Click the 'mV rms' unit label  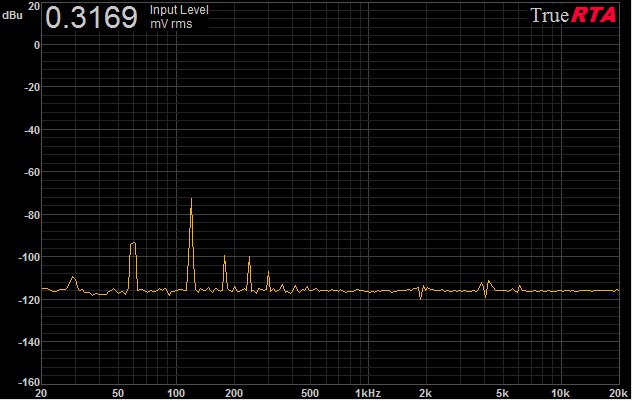[x=171, y=24]
